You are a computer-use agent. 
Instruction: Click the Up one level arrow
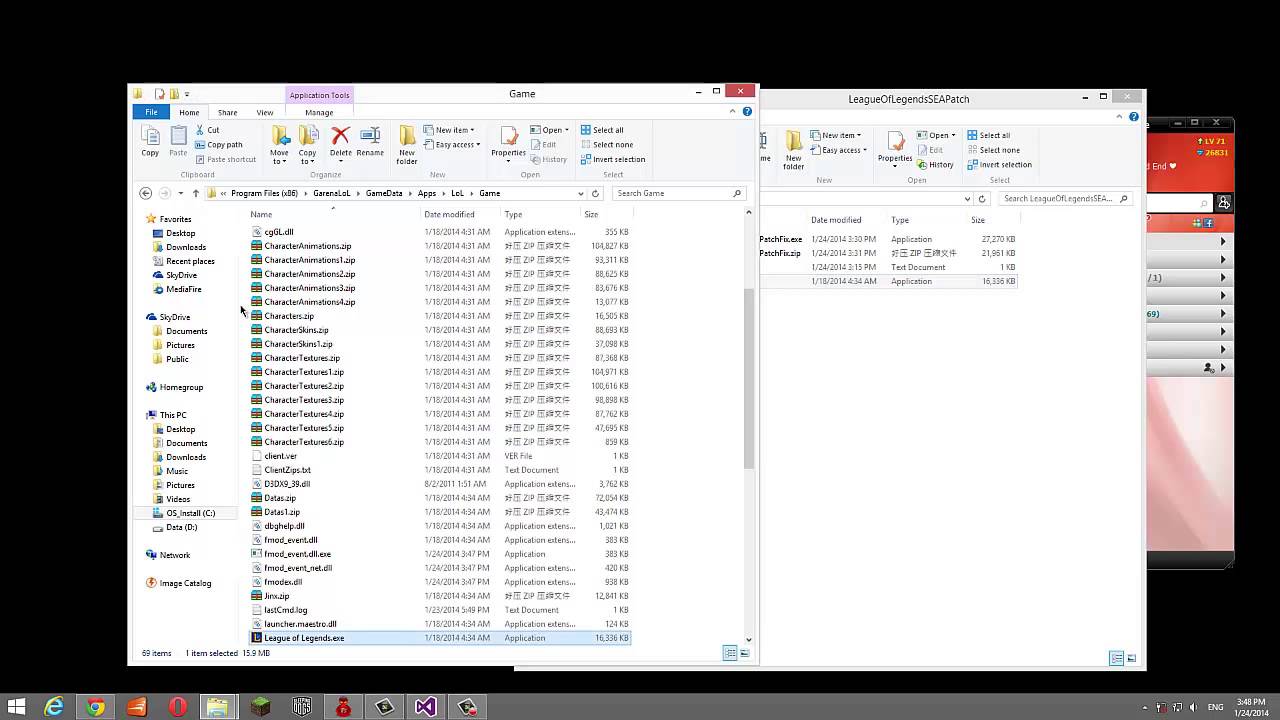coord(196,193)
